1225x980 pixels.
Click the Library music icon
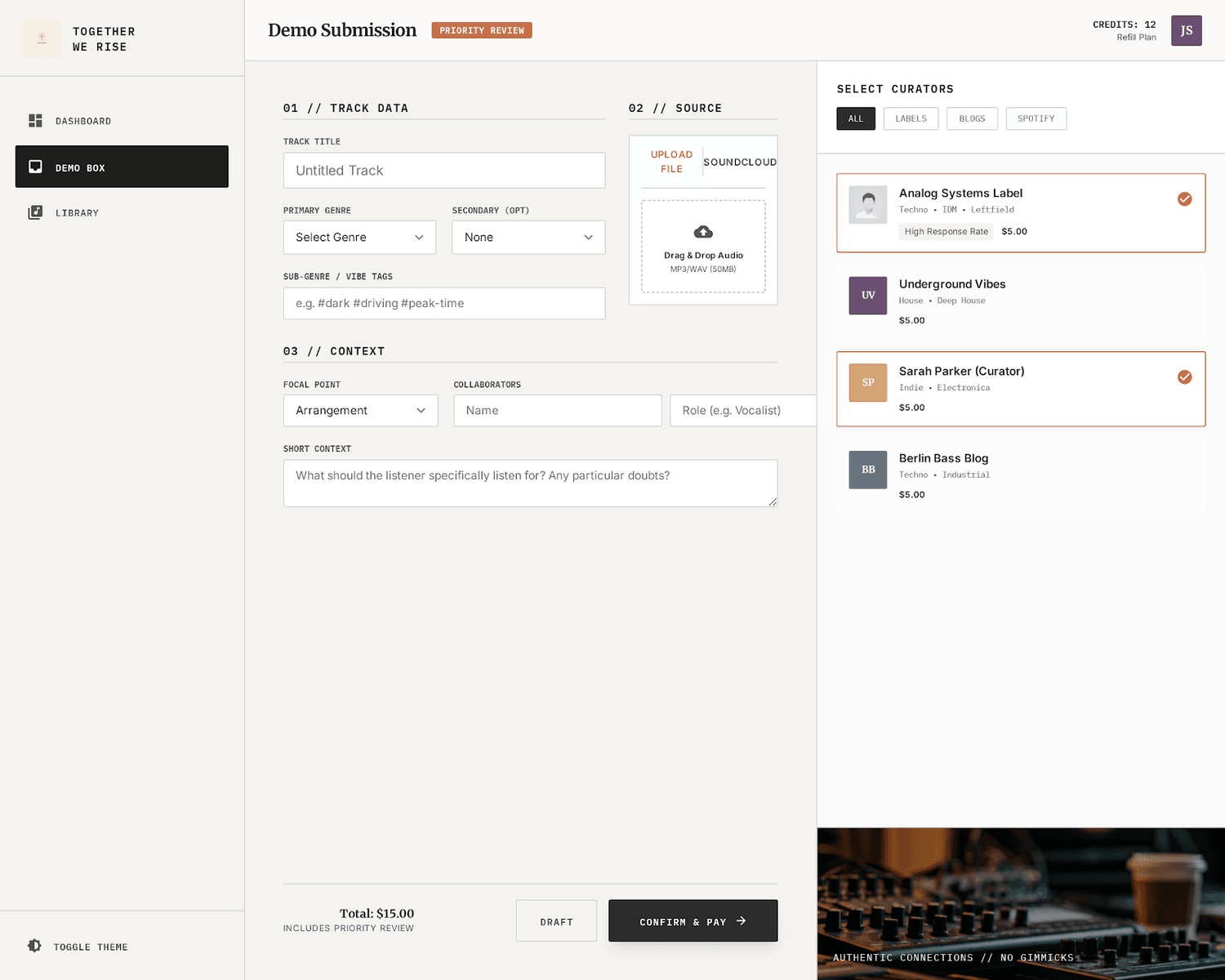(x=35, y=212)
